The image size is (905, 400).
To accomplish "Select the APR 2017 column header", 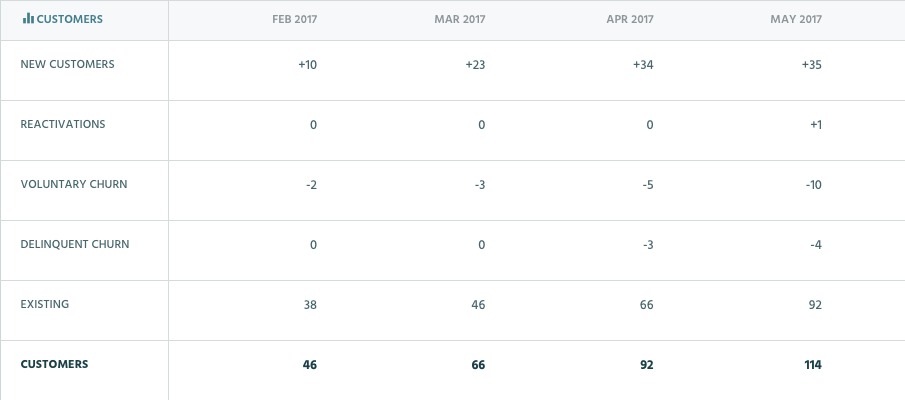I will [630, 19].
